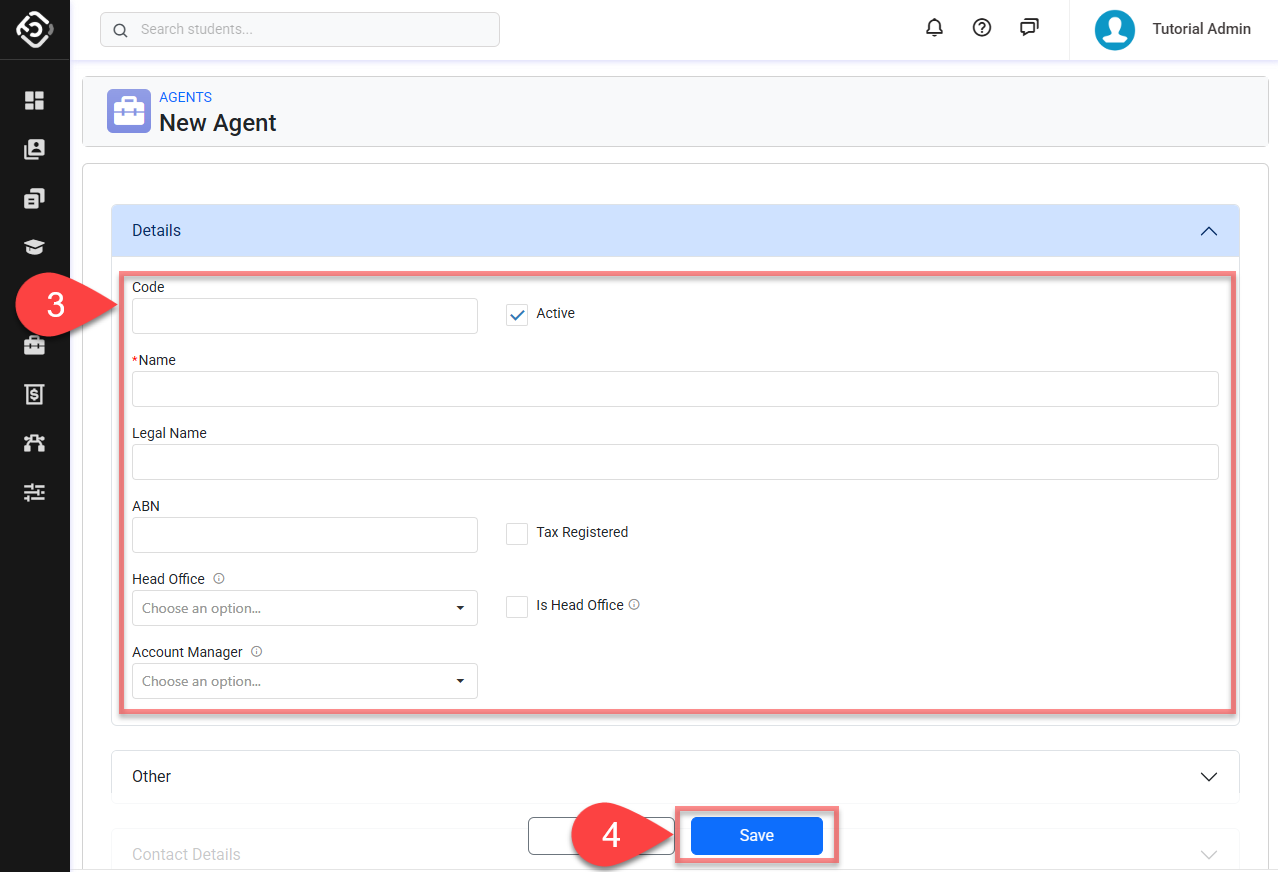Open the dashboard icon in sidebar

coord(35,100)
